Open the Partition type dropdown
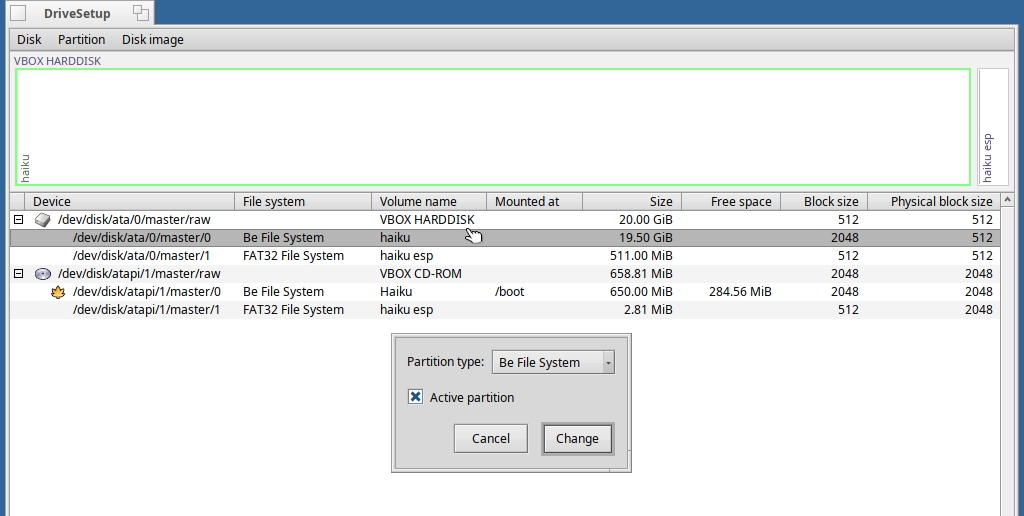Image resolution: width=1024 pixels, height=516 pixels. click(553, 362)
